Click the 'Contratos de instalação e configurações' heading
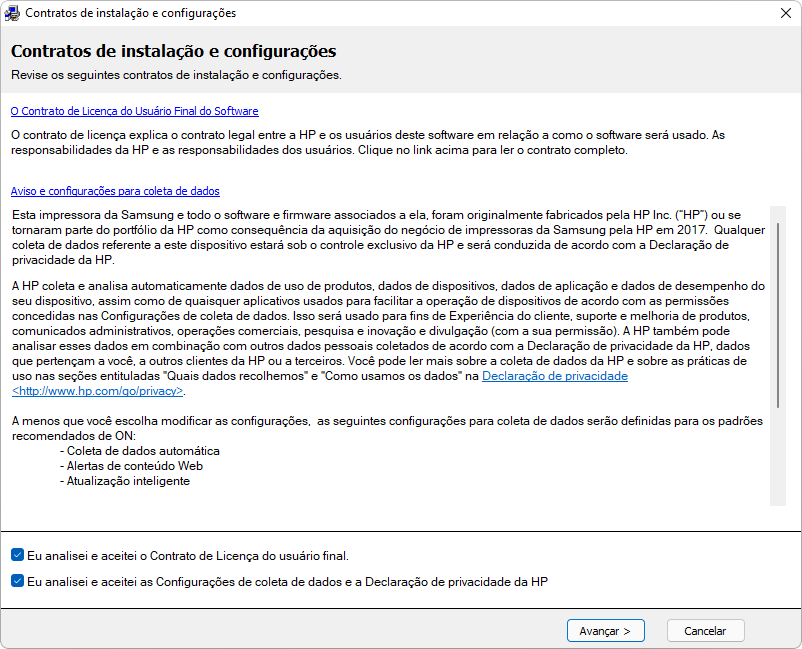The height and width of the screenshot is (649, 802). point(173,51)
